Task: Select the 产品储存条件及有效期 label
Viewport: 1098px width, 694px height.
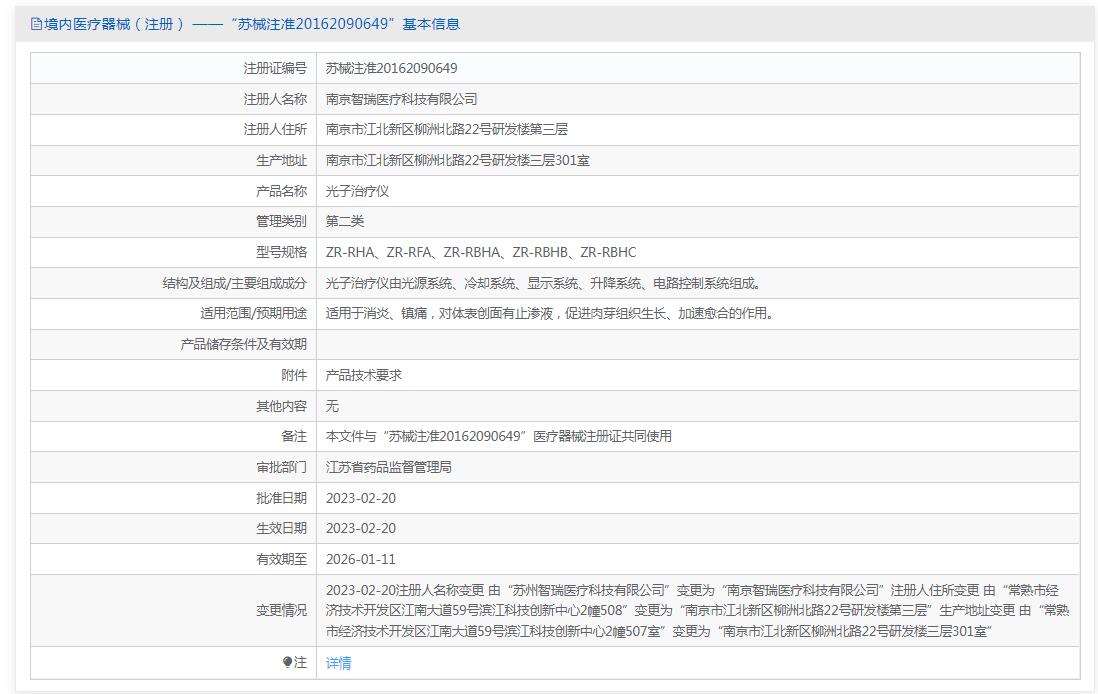Action: (x=244, y=345)
